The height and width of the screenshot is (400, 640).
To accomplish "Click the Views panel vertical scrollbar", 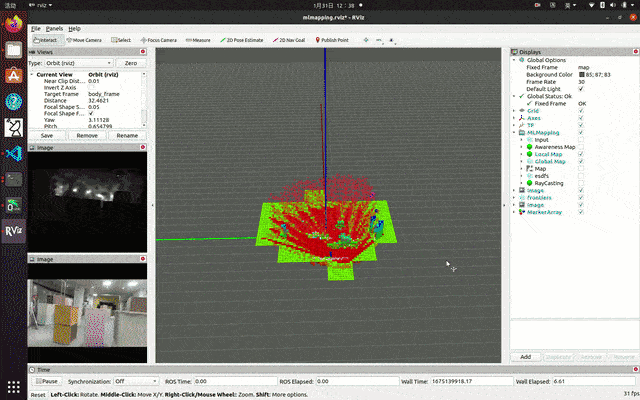I will pos(144,100).
